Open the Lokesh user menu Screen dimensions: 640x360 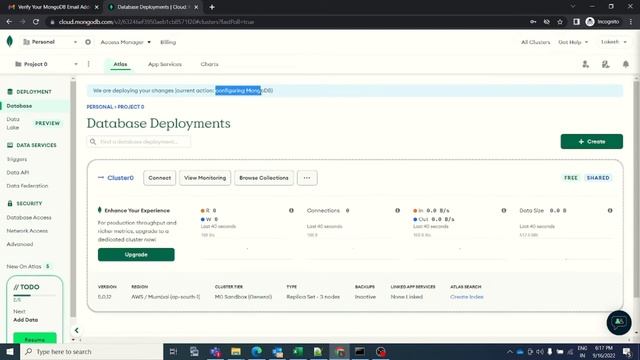(613, 42)
